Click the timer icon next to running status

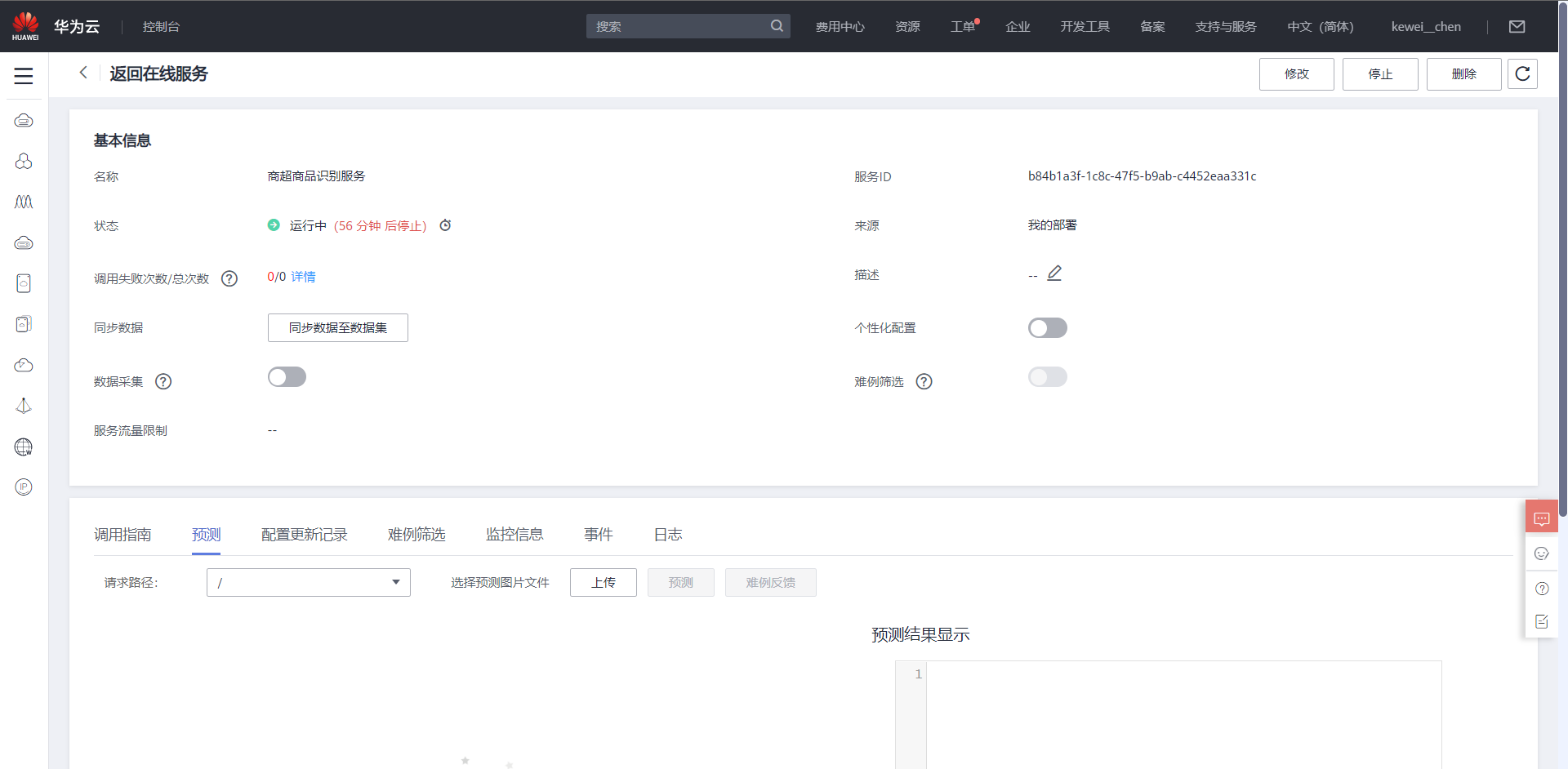[x=445, y=225]
